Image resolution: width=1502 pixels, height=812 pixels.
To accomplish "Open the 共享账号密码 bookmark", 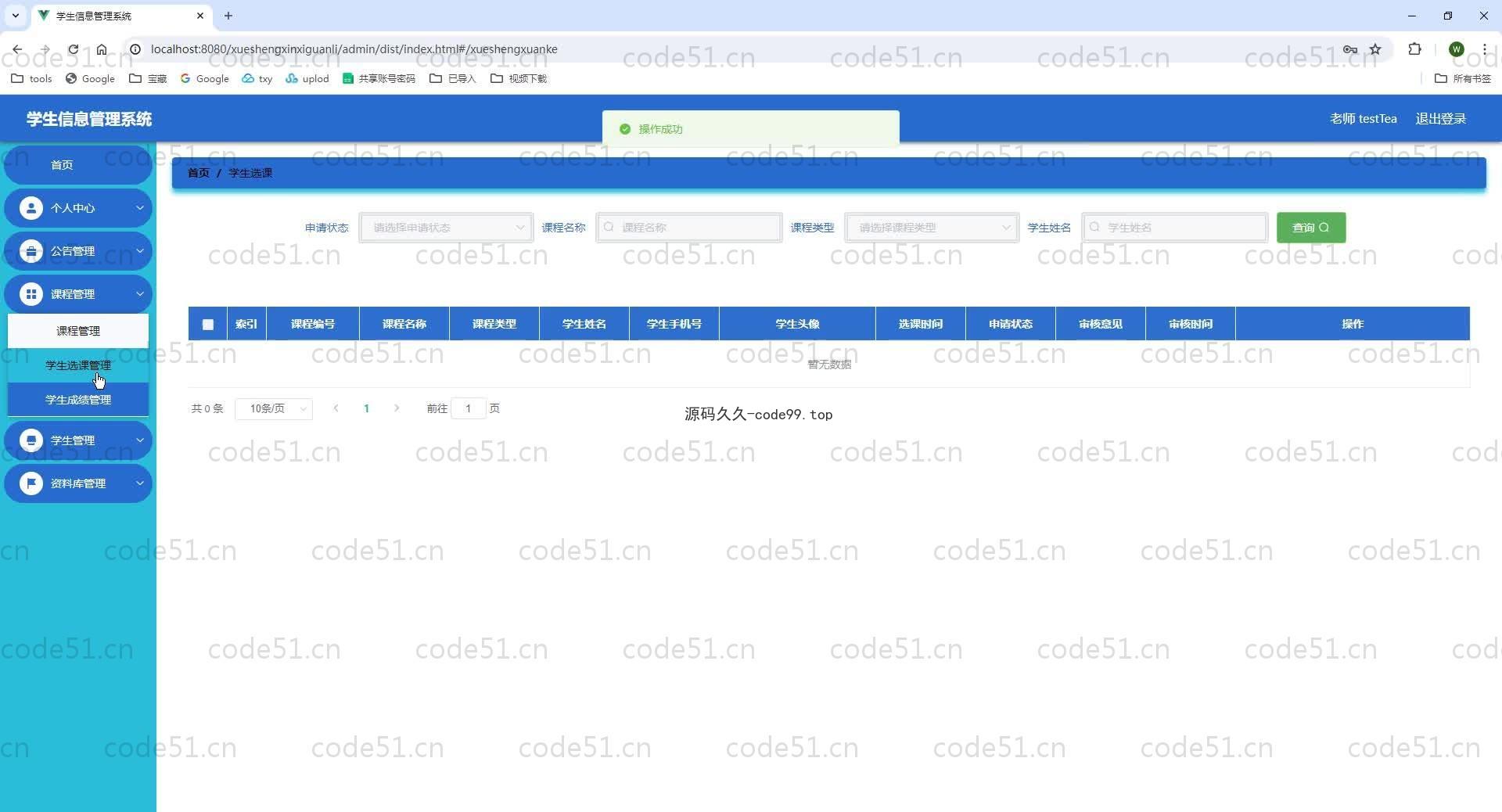I will pyautogui.click(x=379, y=78).
